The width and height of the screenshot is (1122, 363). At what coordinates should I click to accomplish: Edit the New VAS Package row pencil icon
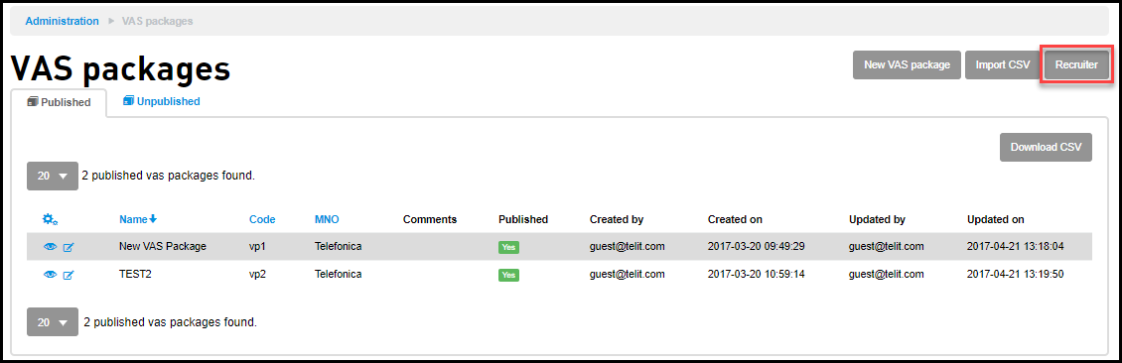[69, 247]
